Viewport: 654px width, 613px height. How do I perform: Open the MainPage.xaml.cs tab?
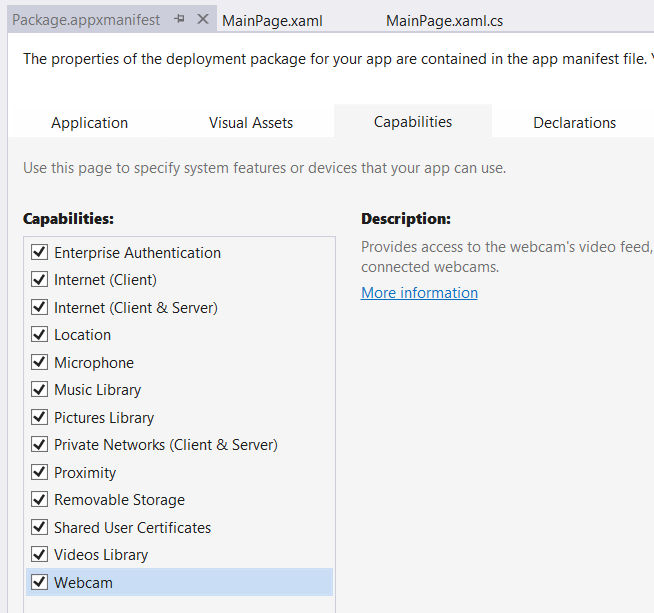[x=444, y=20]
